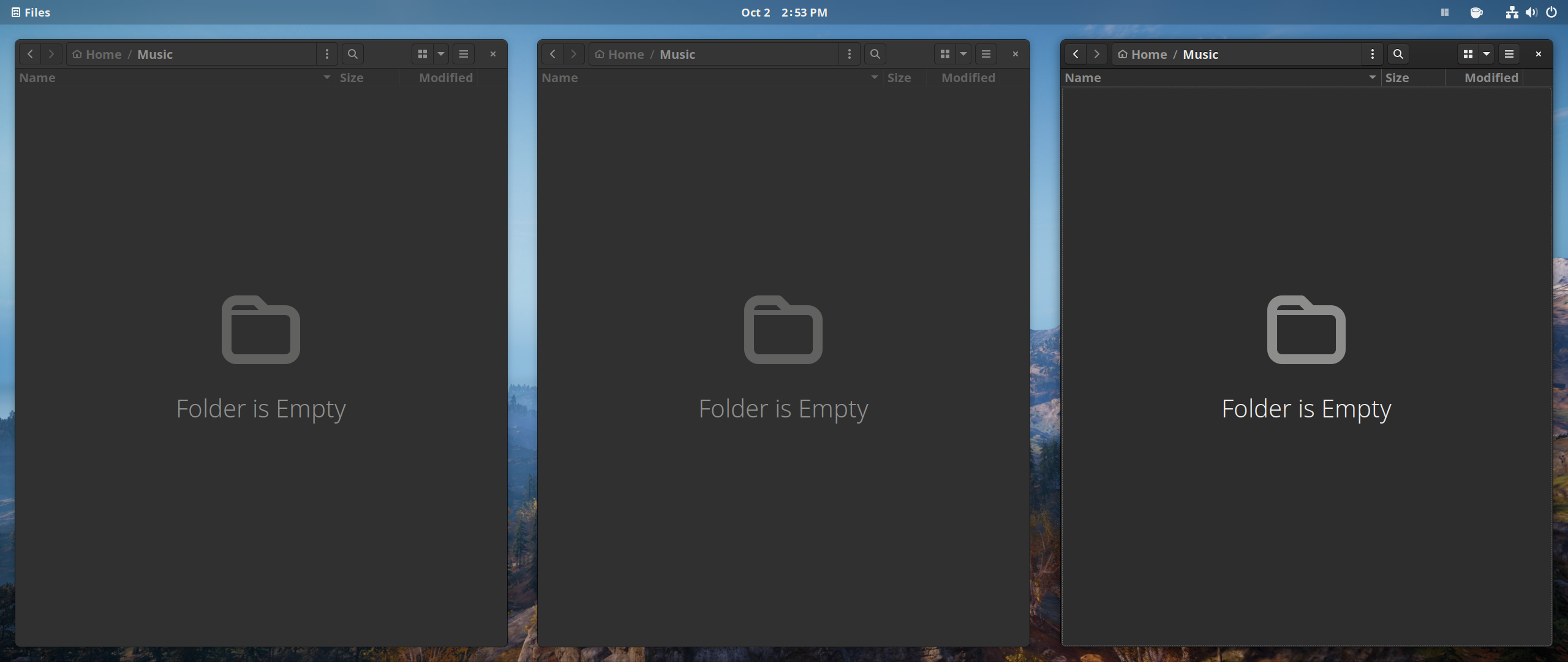Click Home breadcrumb in middle window
The image size is (1568, 662).
(x=619, y=55)
